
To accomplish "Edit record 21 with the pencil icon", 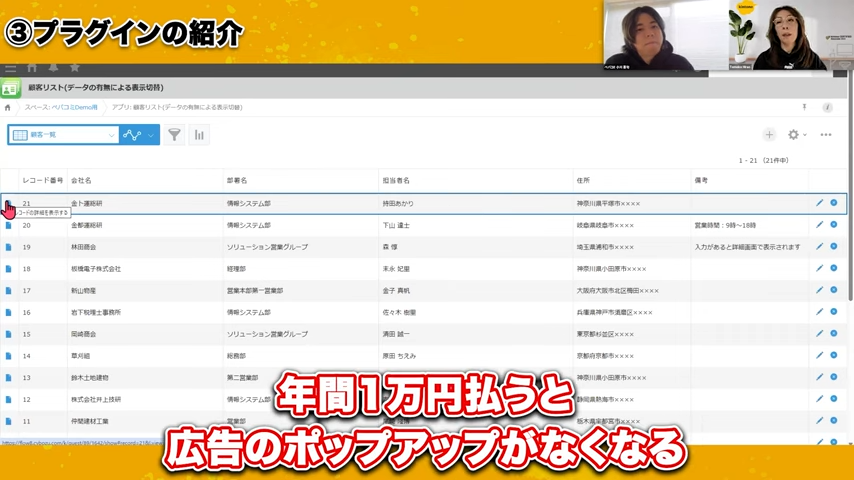I will click(x=819, y=203).
